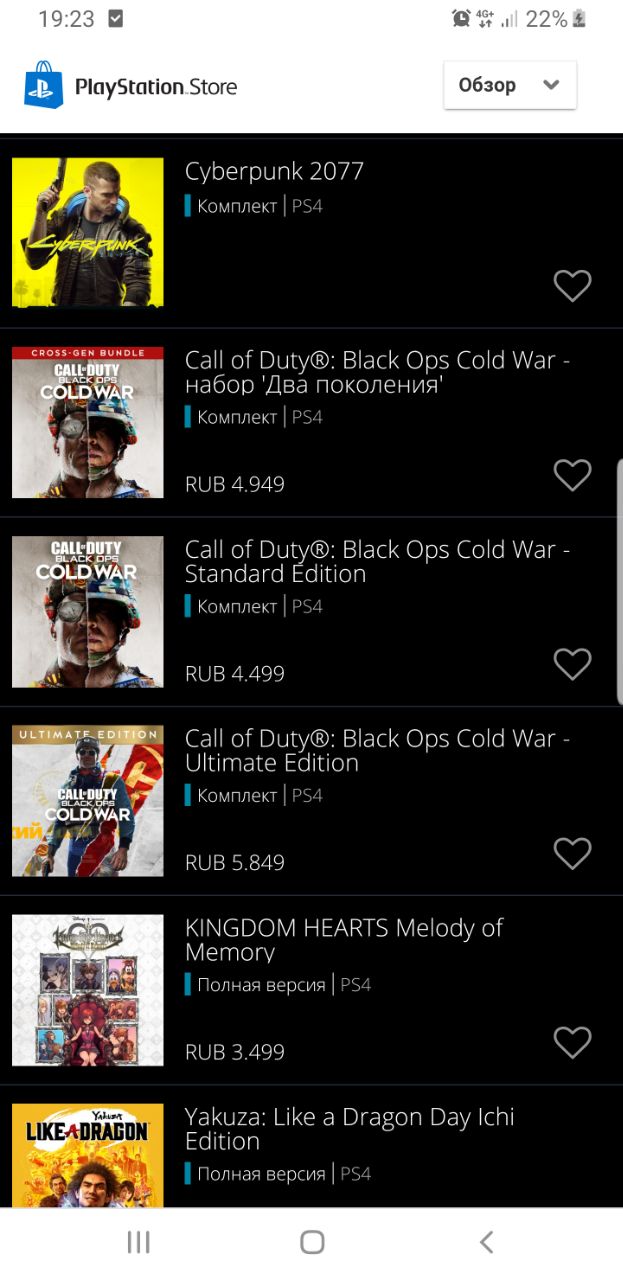623x1280 pixels.
Task: Add Cold War Ultimate Edition to wishlist
Action: (x=573, y=853)
